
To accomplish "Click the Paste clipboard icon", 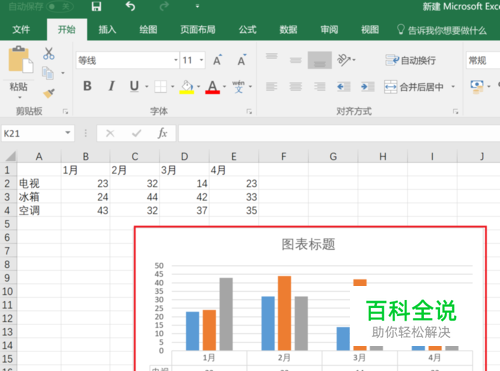I will pyautogui.click(x=21, y=59).
